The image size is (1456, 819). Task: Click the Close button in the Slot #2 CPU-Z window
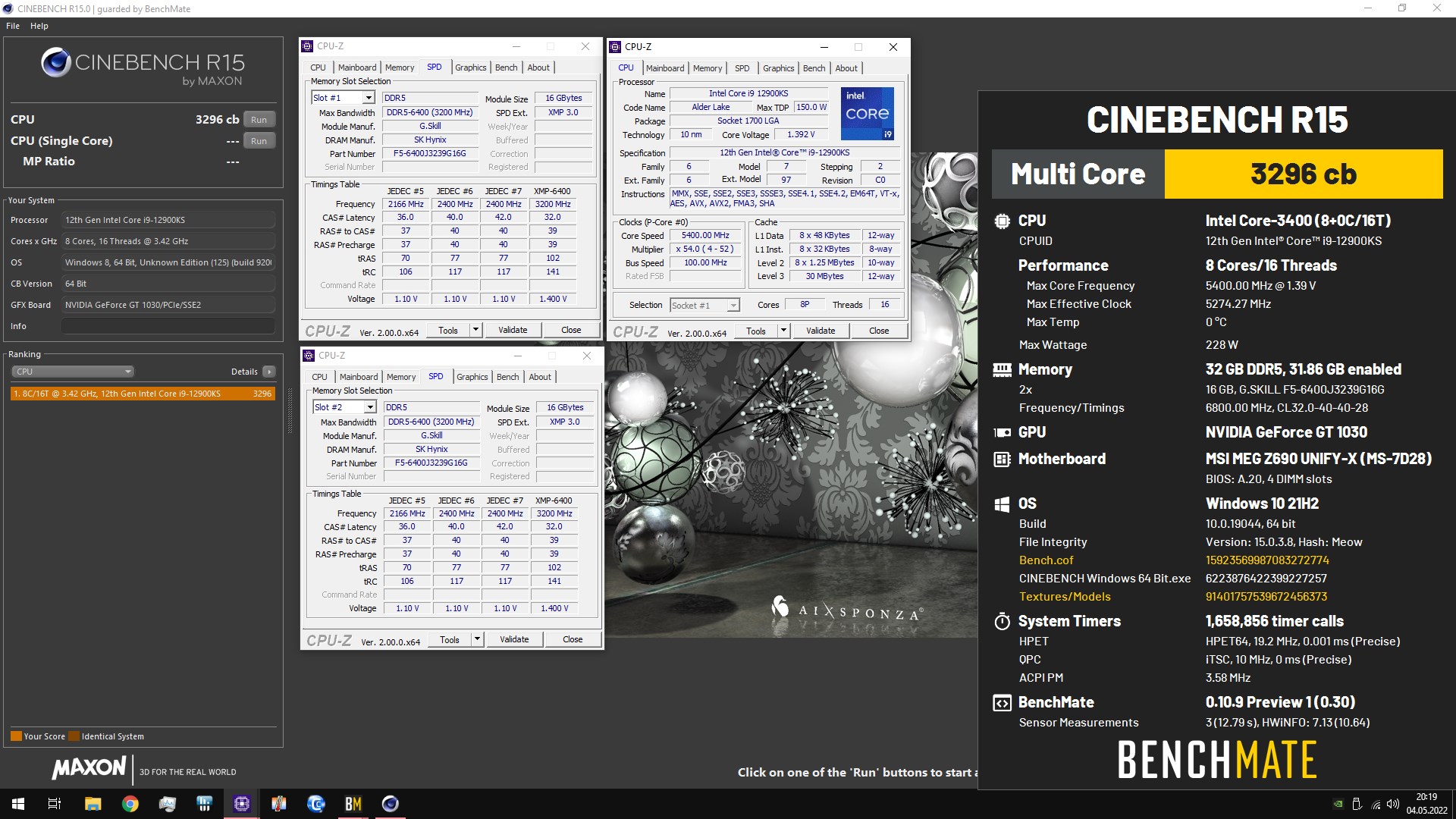click(x=573, y=639)
